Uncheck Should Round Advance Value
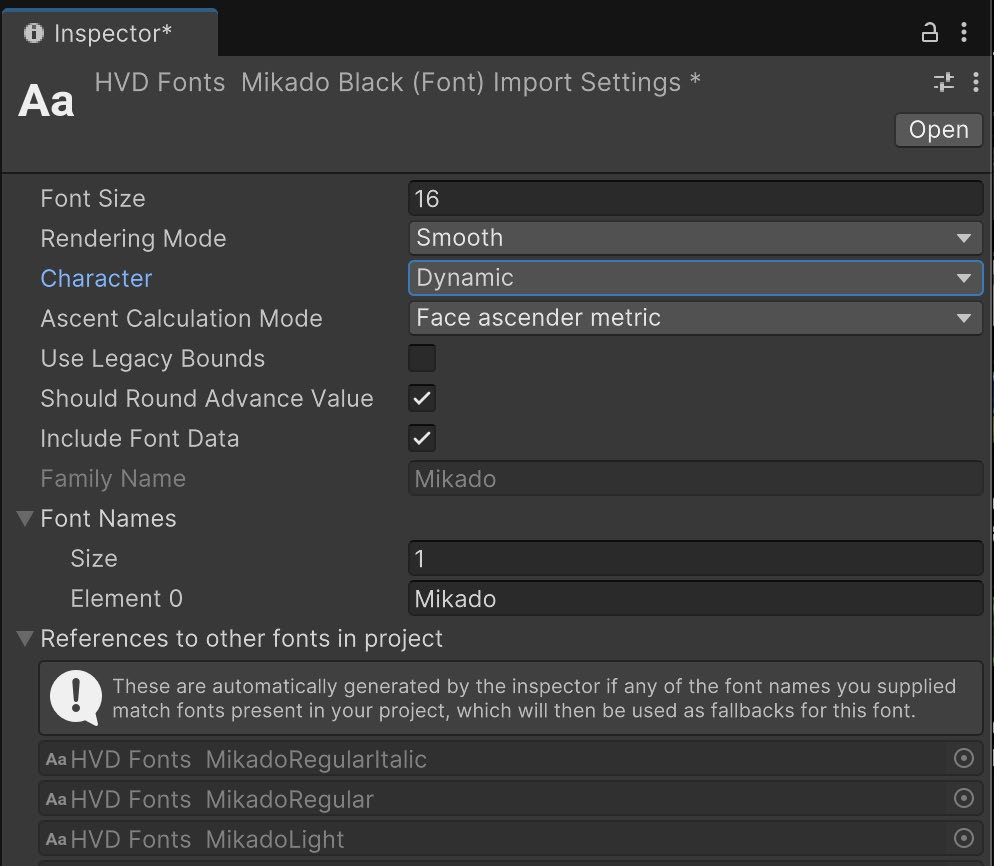Screen dimensions: 994x866 [x=422, y=398]
